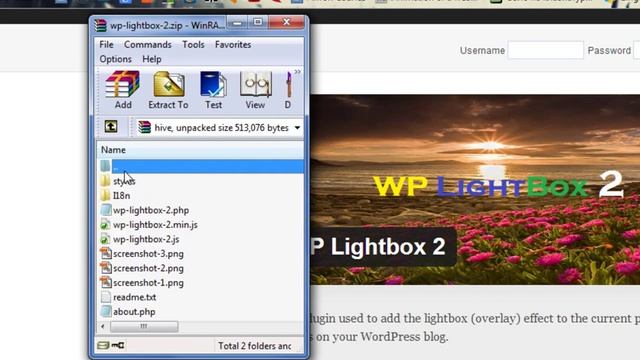Click the horizontal scrollbar thumb in file list

[144, 326]
